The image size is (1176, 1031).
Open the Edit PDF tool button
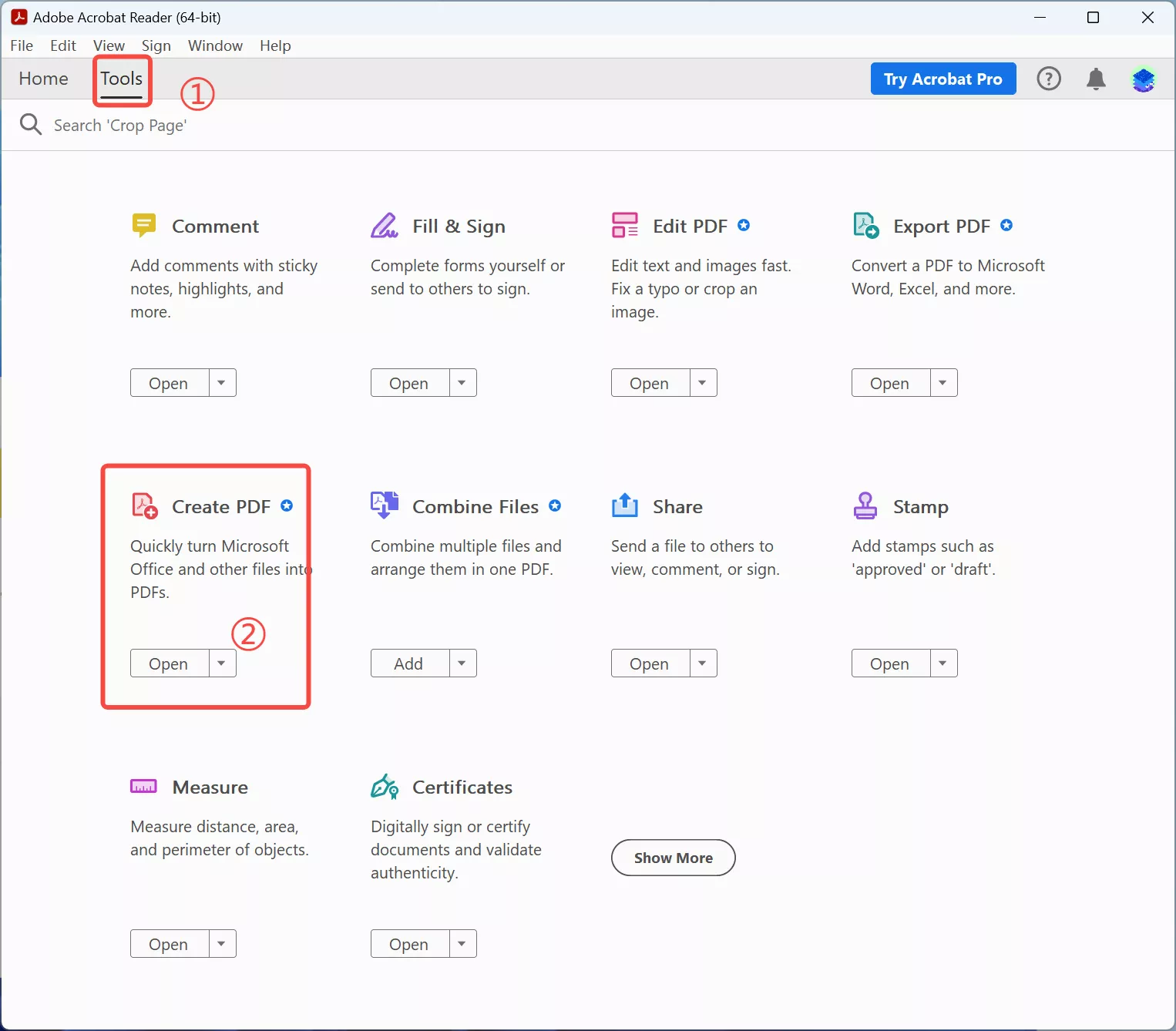[x=650, y=383]
